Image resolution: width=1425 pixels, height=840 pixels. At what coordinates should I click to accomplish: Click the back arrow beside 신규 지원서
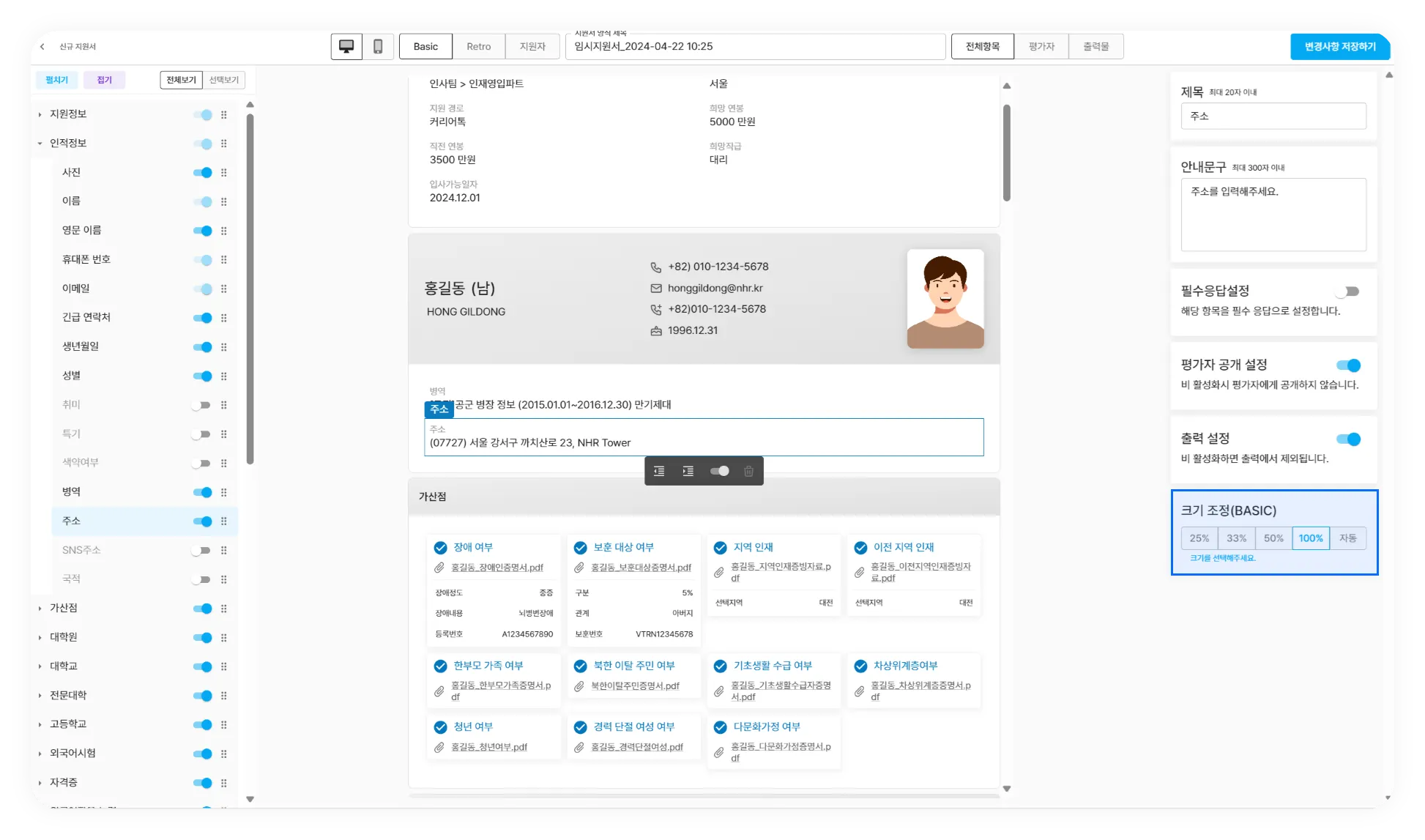pos(42,46)
